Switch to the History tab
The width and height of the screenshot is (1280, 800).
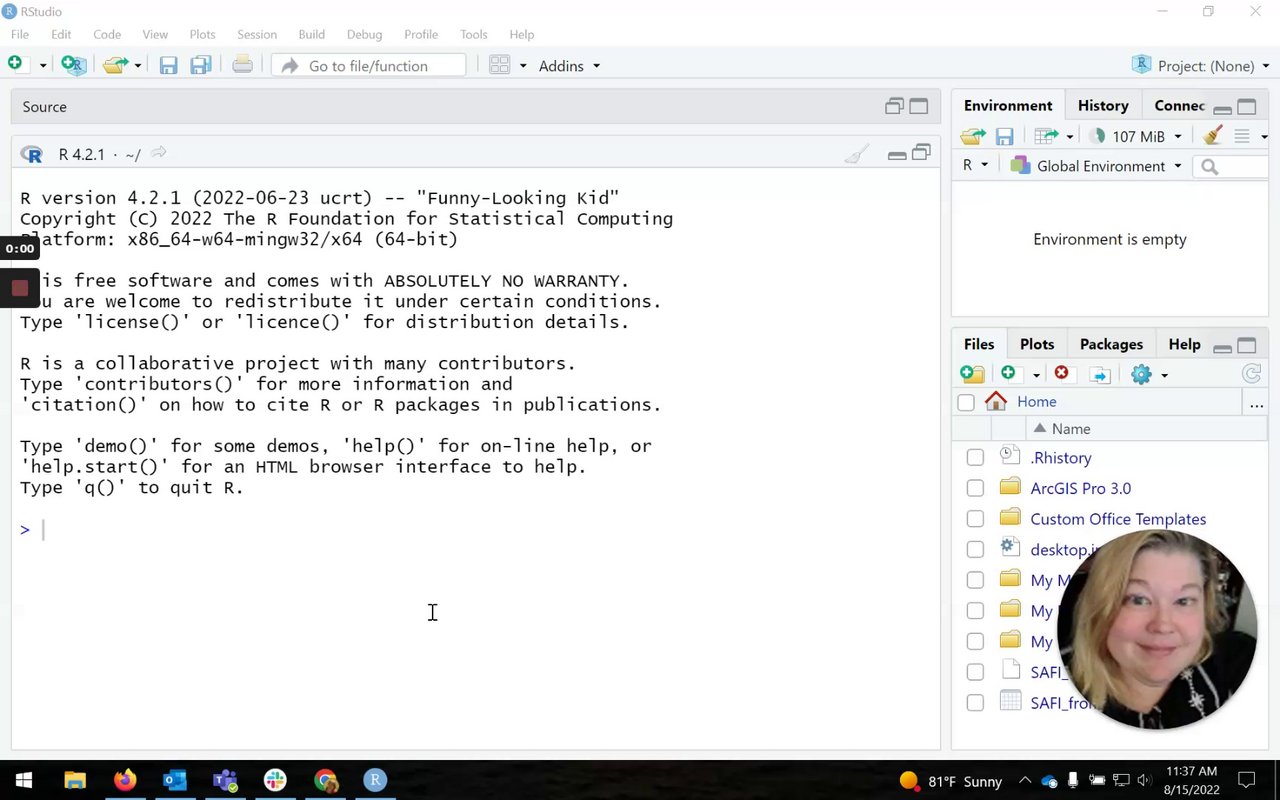(1103, 105)
